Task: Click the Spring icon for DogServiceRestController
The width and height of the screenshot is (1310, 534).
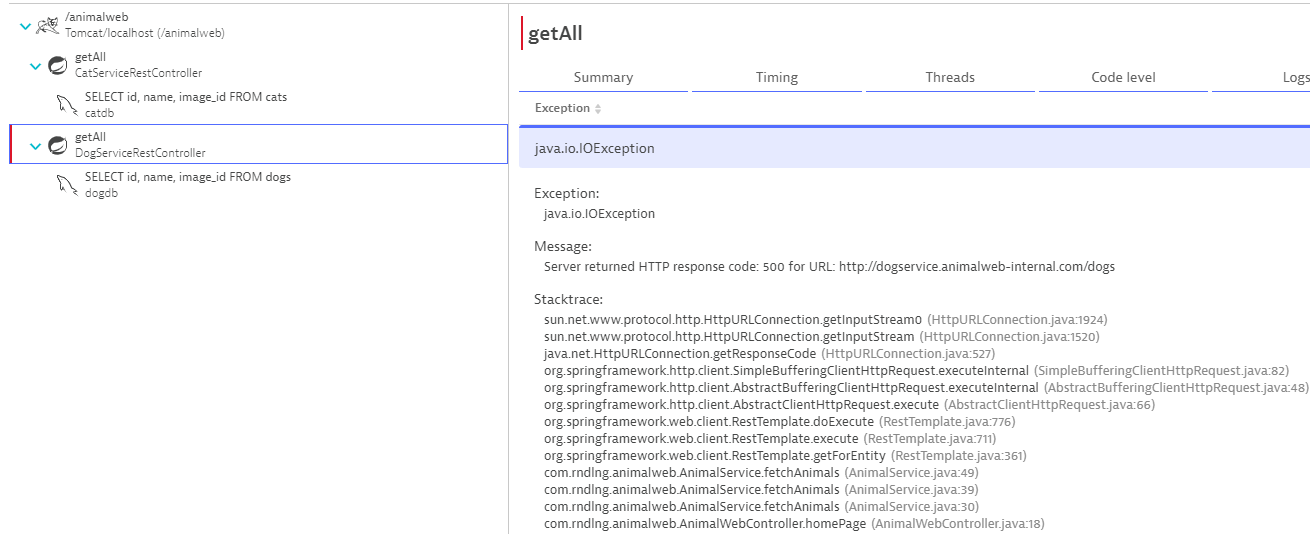Action: 58,145
